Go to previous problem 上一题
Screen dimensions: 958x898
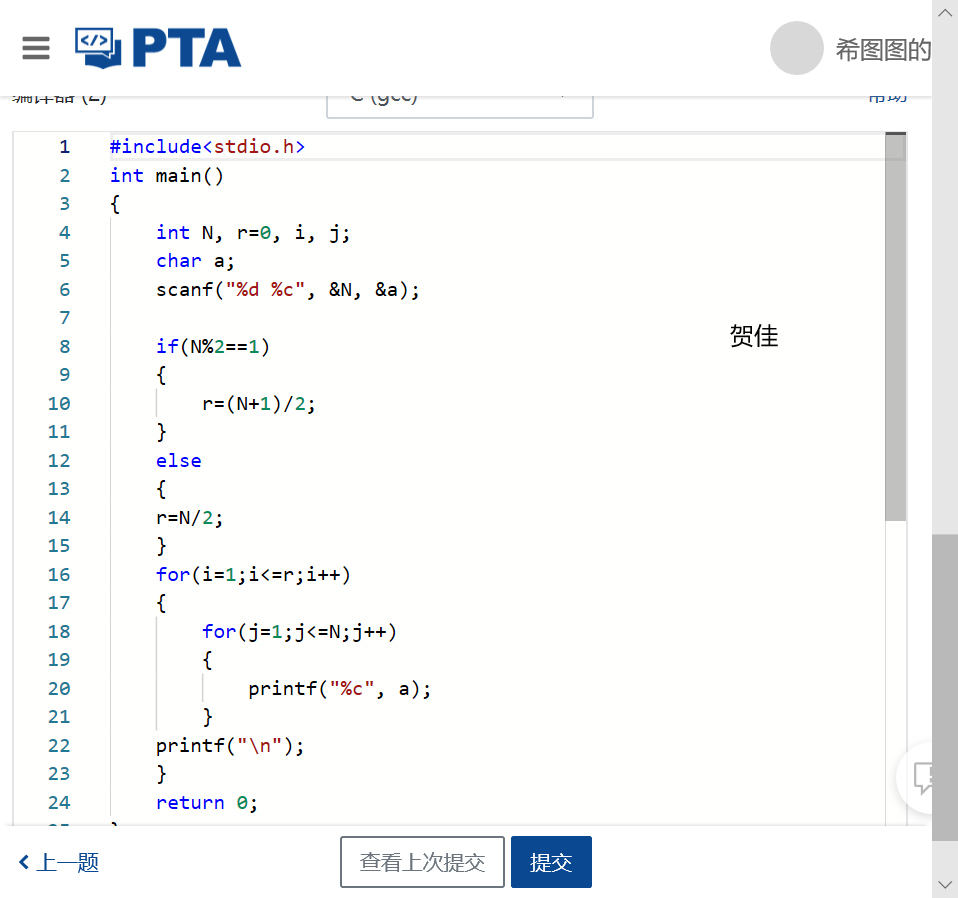[x=67, y=862]
